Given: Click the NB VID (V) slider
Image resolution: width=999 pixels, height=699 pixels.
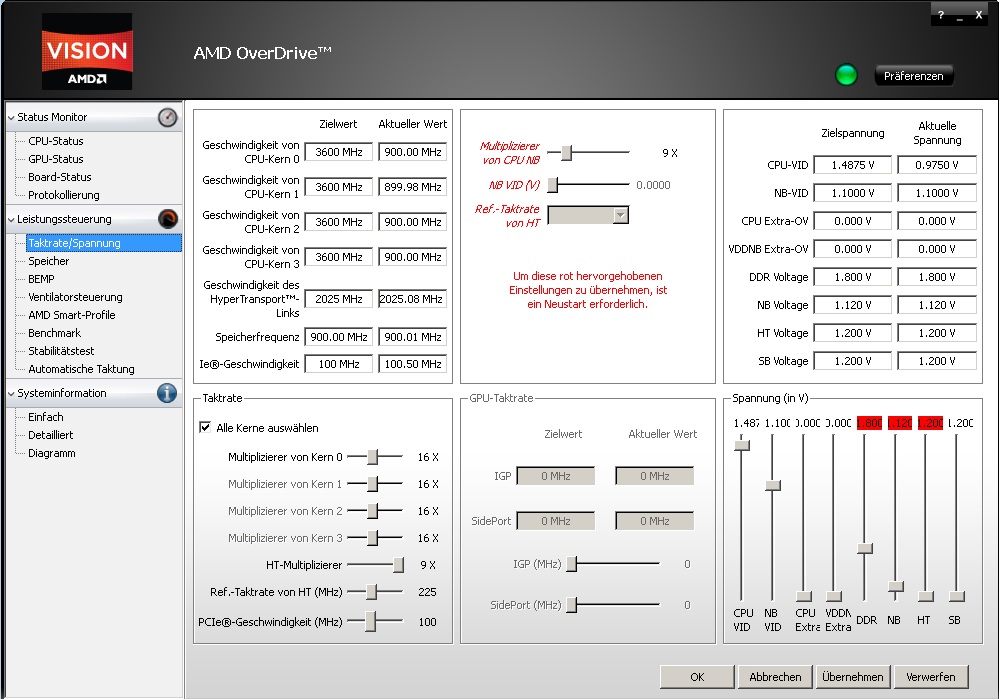Looking at the screenshot, I should point(553,185).
